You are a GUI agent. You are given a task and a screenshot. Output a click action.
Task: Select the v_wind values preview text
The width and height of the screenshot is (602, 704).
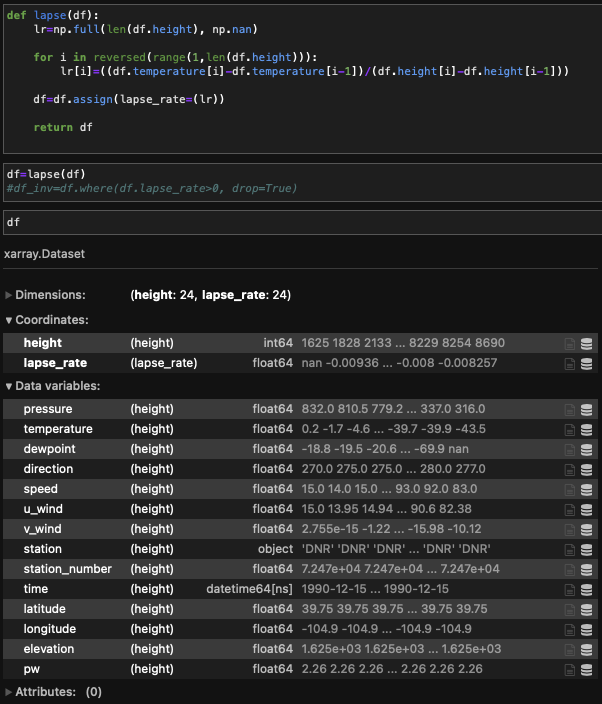pyautogui.click(x=391, y=529)
